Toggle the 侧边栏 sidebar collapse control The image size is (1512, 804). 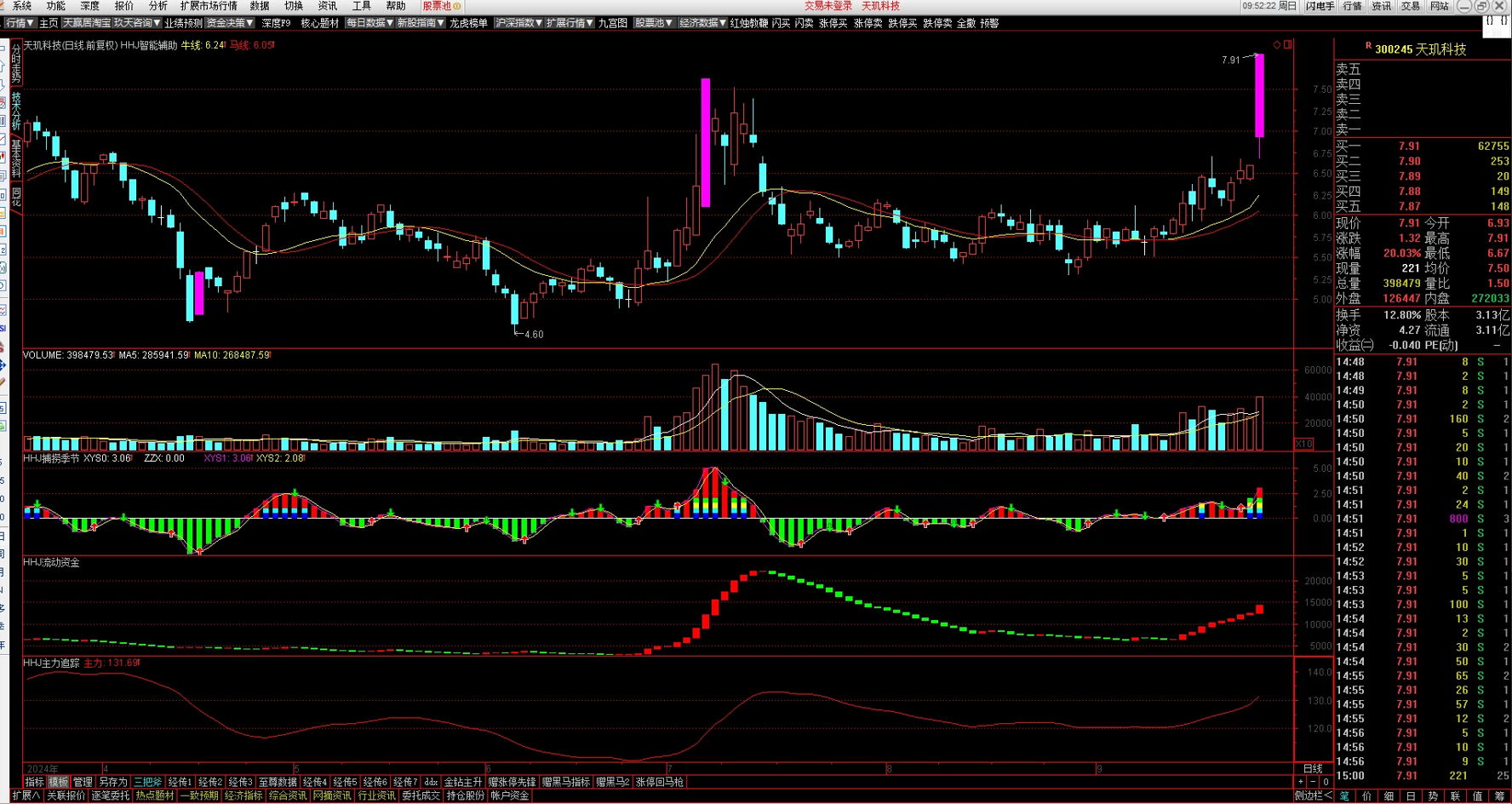[x=1314, y=795]
